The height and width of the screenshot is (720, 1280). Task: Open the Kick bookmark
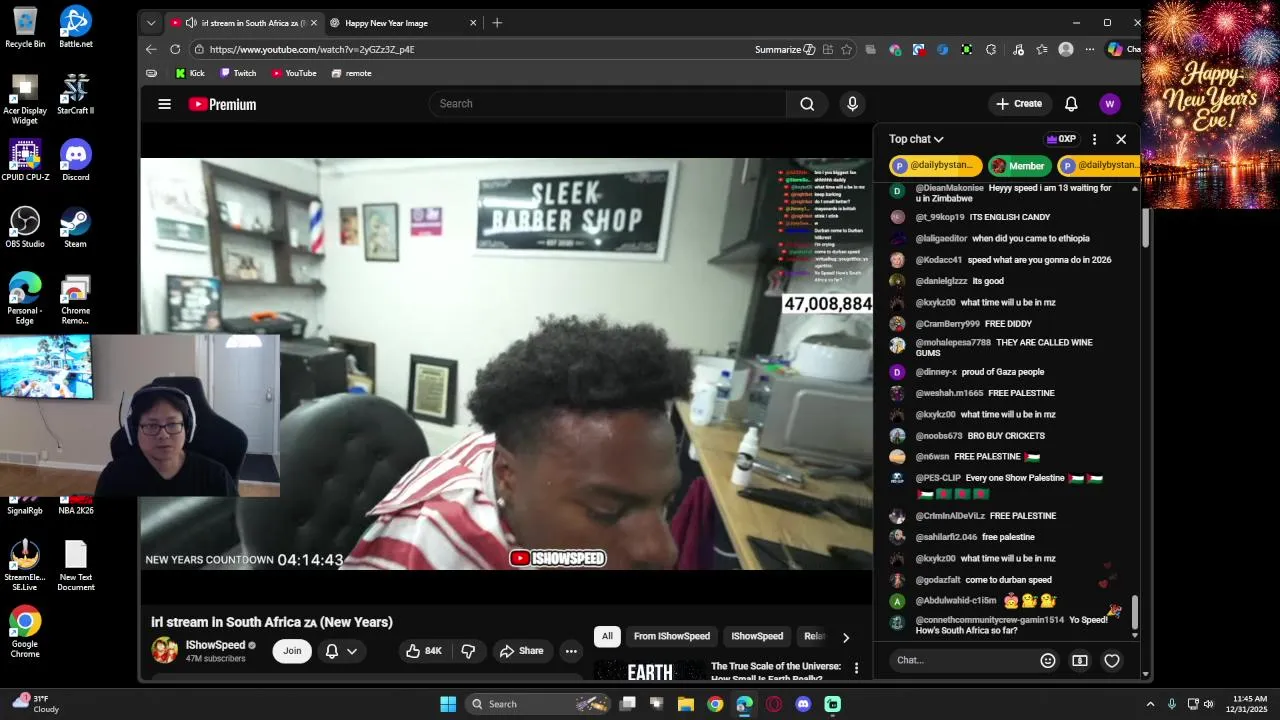(x=190, y=73)
